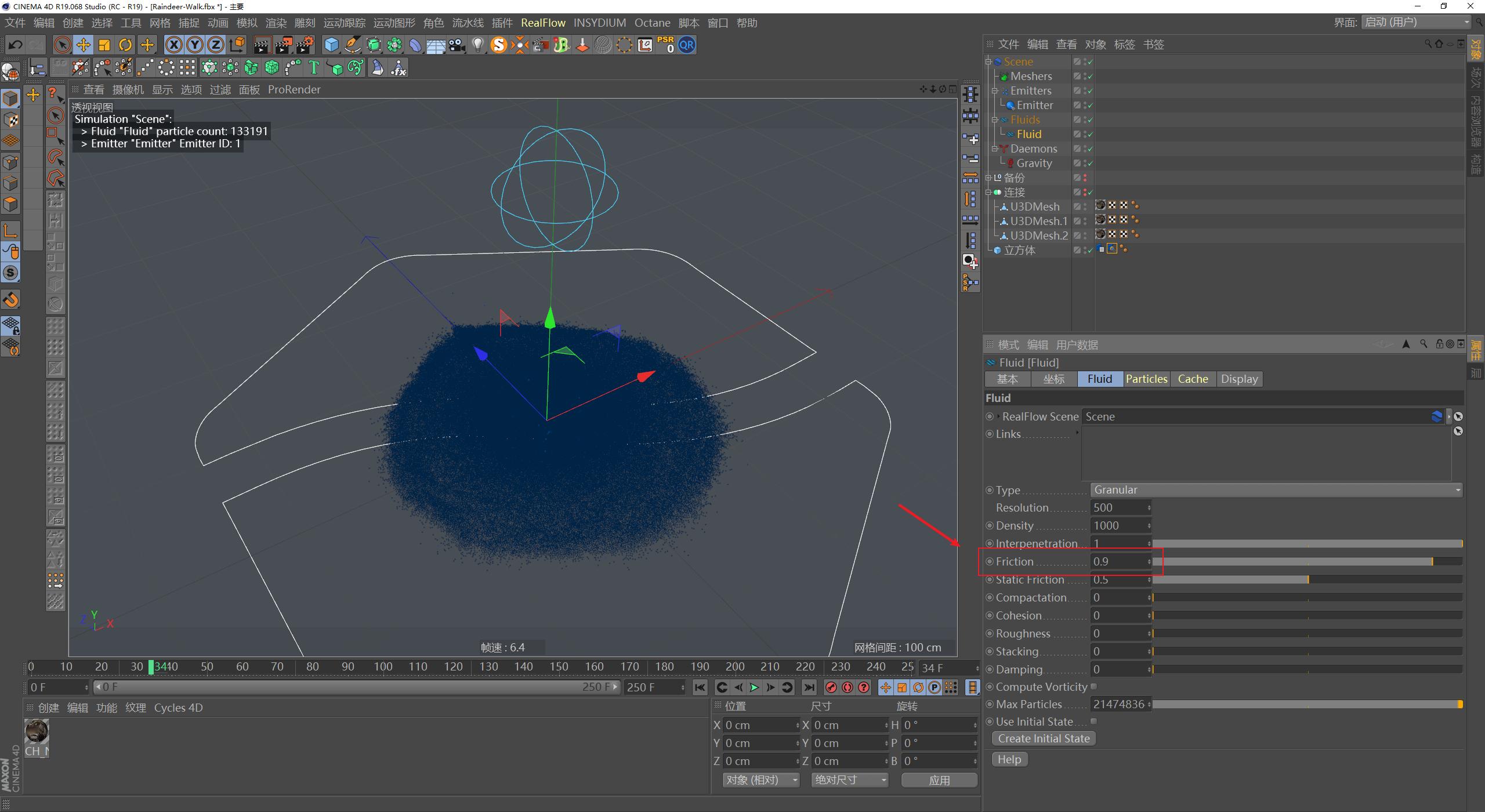
Task: Click the Camera object icon
Action: [x=457, y=45]
